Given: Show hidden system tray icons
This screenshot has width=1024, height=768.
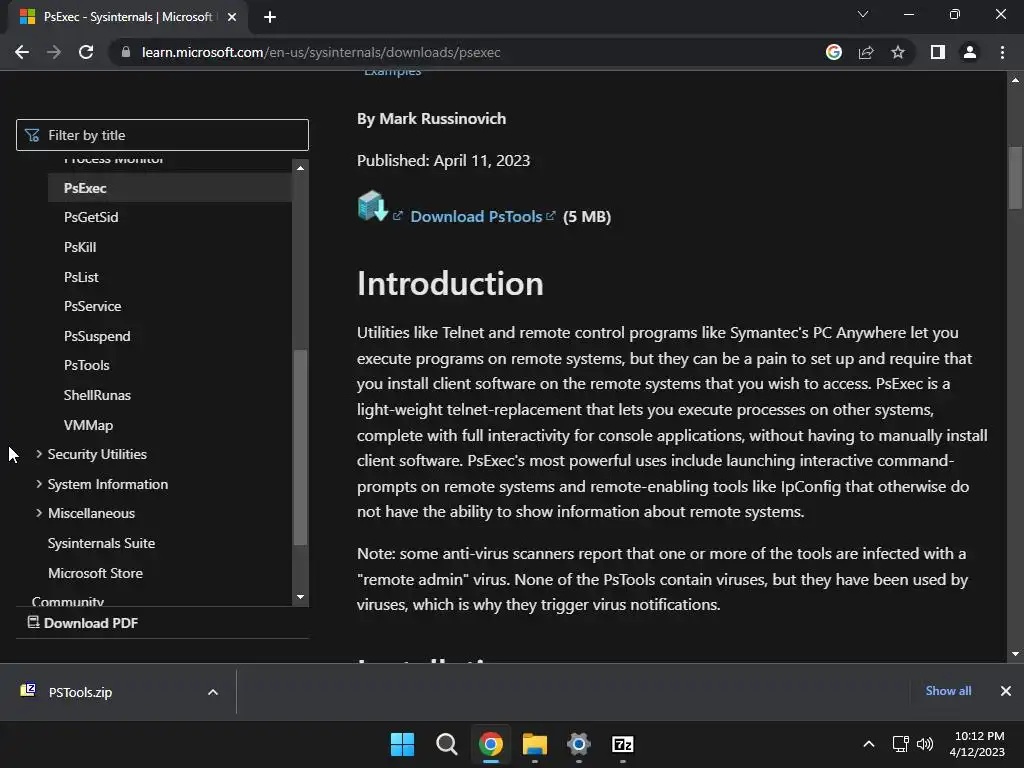Looking at the screenshot, I should (869, 744).
